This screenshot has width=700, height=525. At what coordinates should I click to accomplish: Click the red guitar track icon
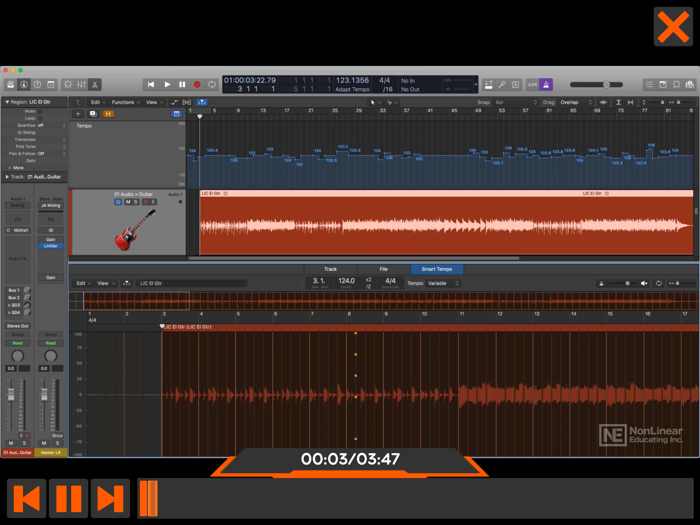[135, 229]
